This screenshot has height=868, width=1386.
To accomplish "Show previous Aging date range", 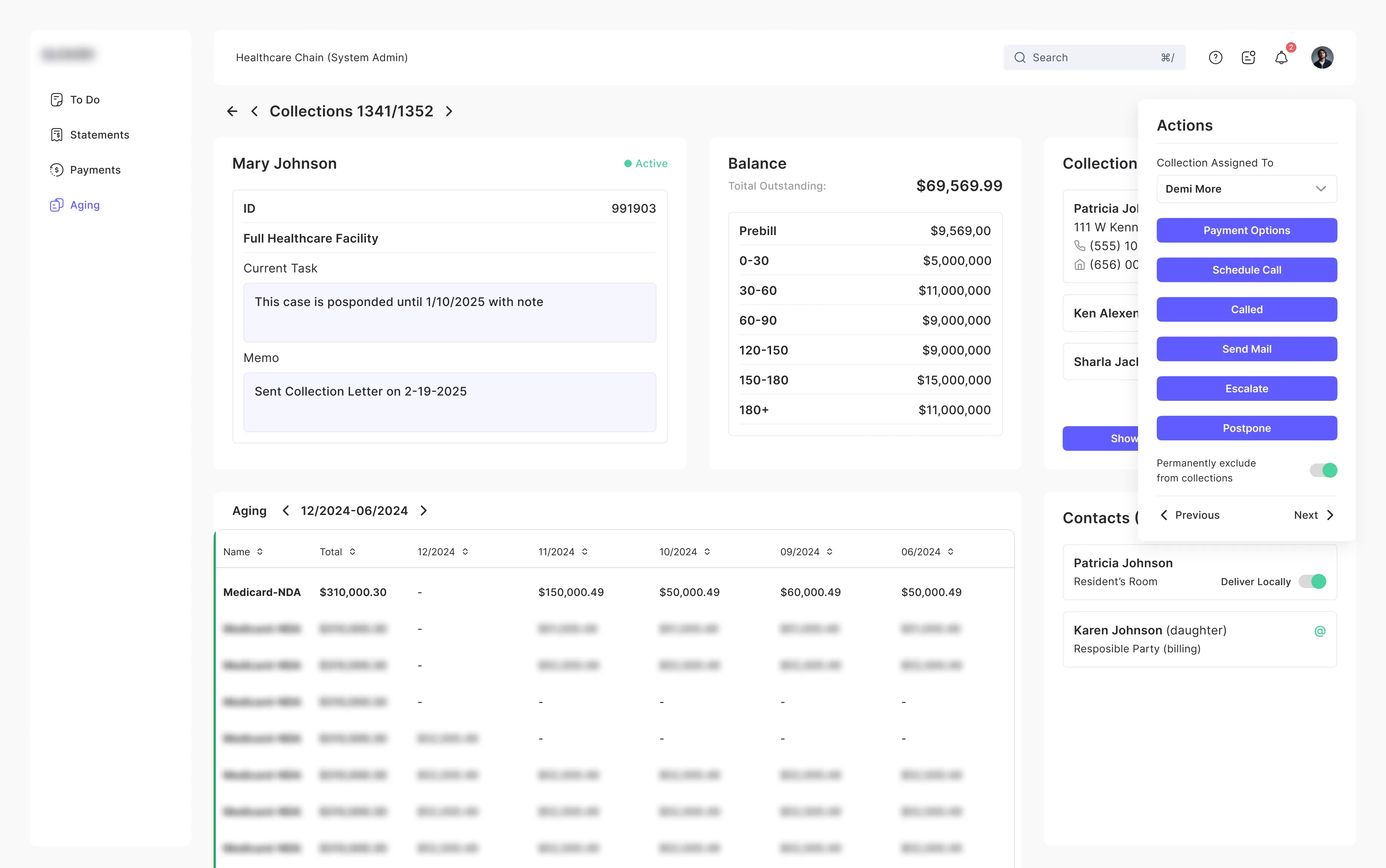I will click(x=286, y=511).
